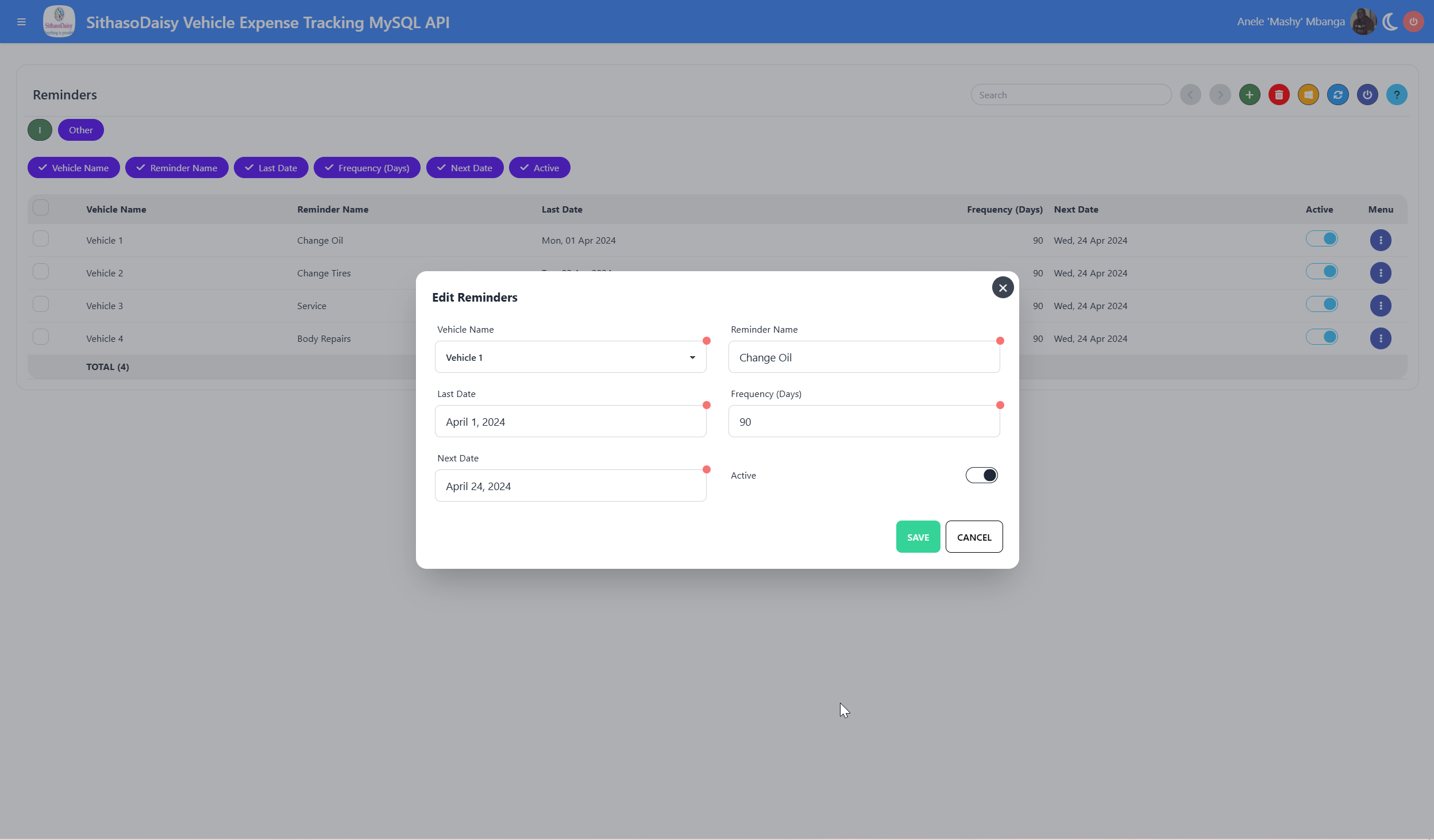The width and height of the screenshot is (1434, 840).
Task: Click the green add reminder icon
Action: [x=1249, y=95]
